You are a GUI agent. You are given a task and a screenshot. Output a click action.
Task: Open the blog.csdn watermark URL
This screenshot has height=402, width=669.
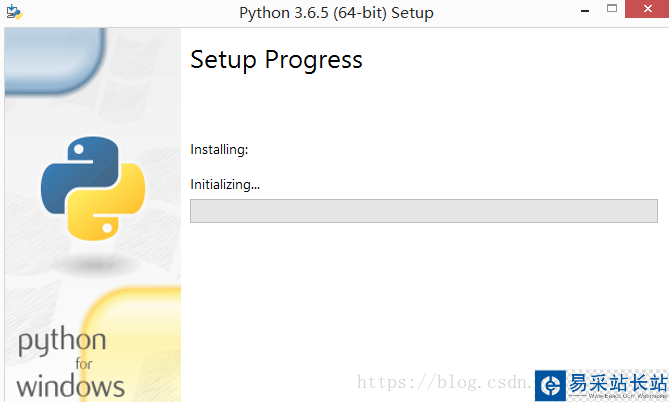pos(445,382)
